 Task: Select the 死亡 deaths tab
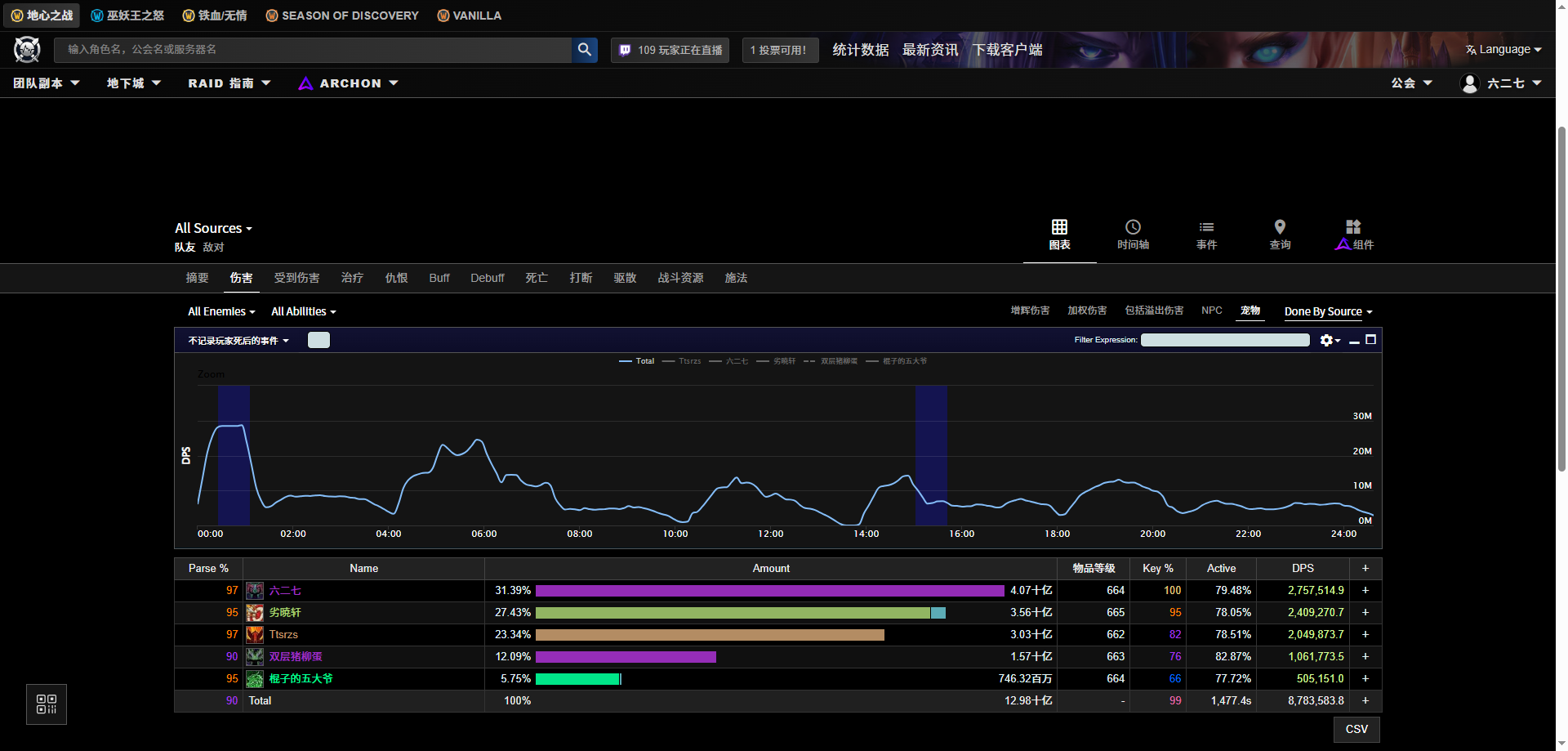537,278
